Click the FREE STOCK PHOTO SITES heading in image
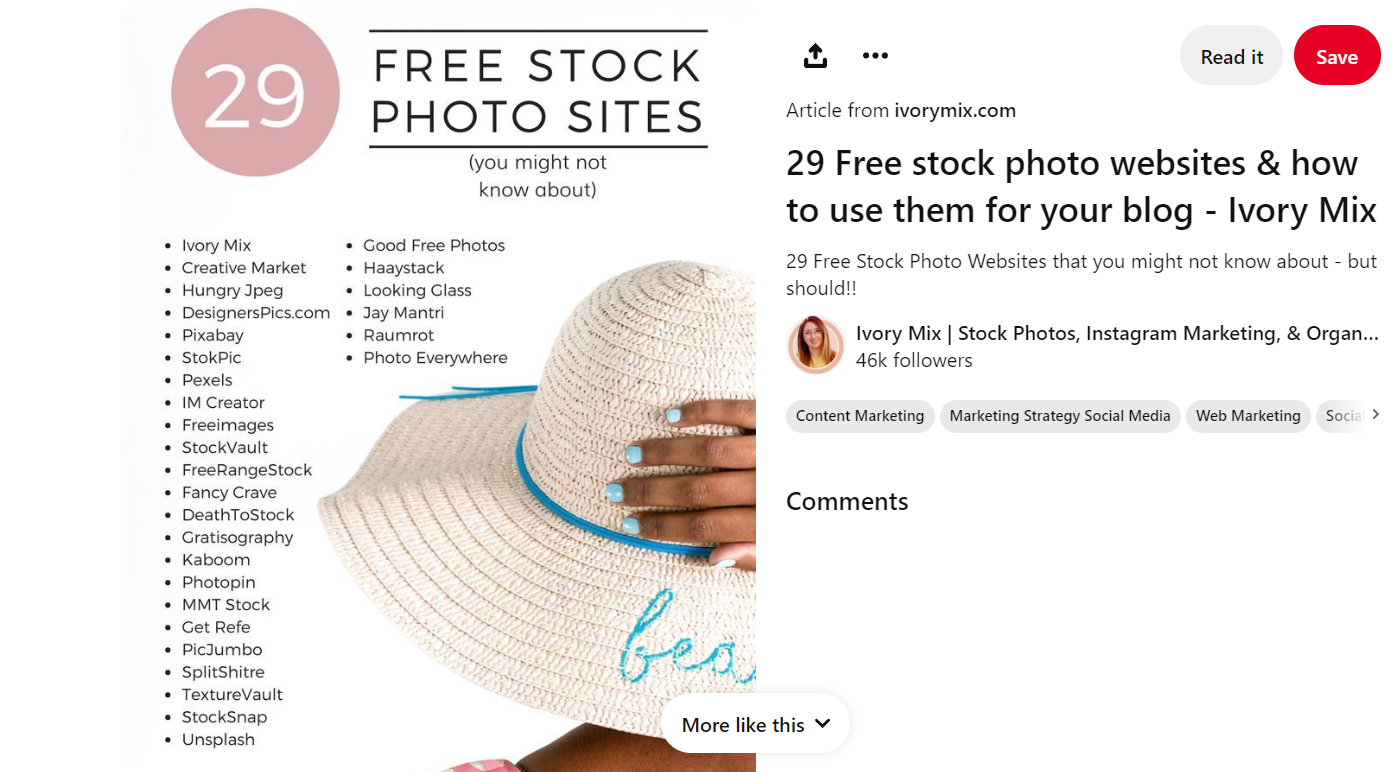 point(538,91)
